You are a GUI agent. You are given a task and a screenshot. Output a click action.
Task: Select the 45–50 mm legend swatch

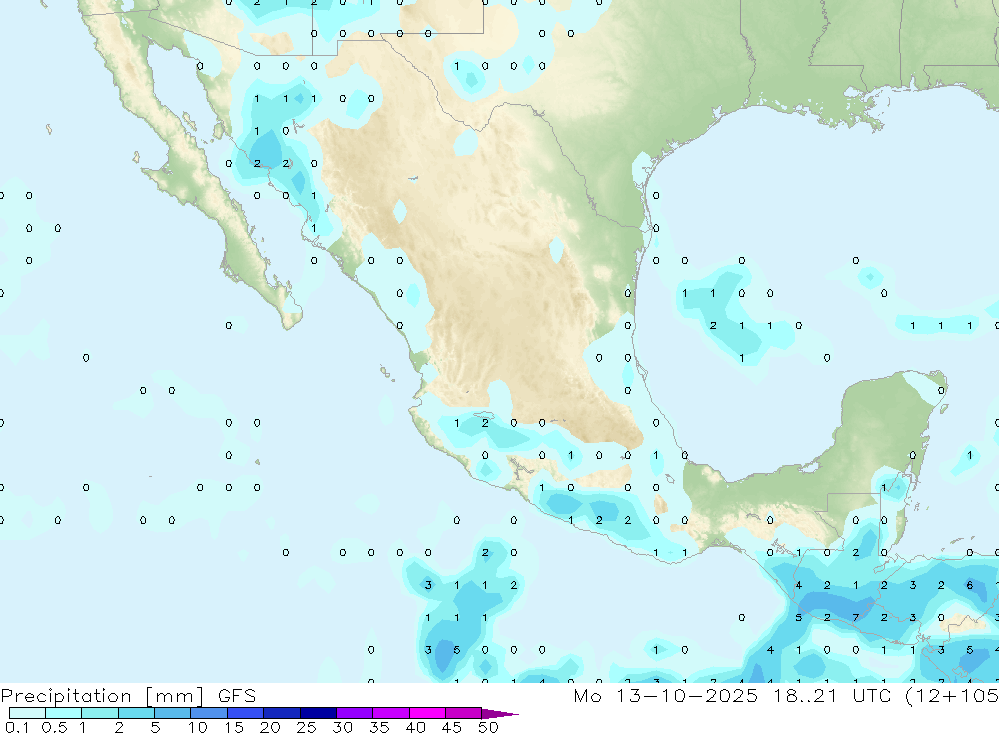464,713
